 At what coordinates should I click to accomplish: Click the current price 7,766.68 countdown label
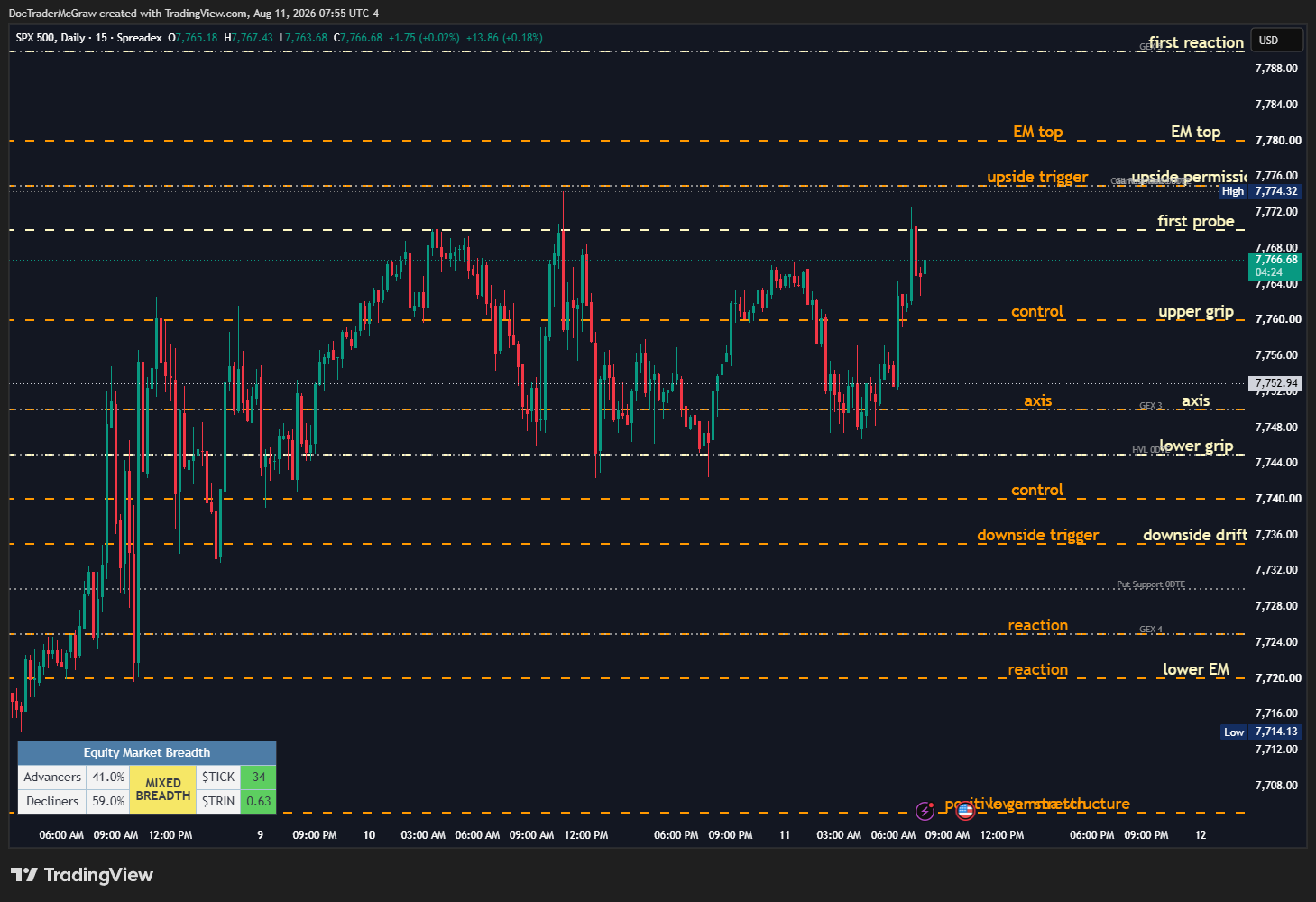(1275, 266)
